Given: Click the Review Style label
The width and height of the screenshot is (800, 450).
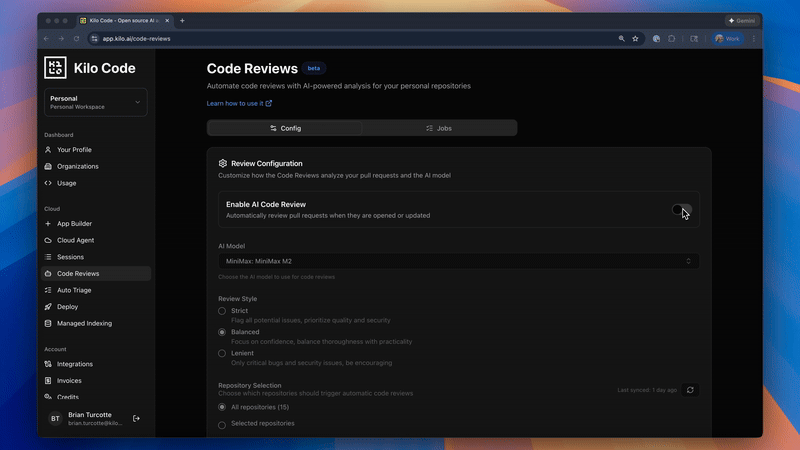Looking at the screenshot, I should (238, 299).
